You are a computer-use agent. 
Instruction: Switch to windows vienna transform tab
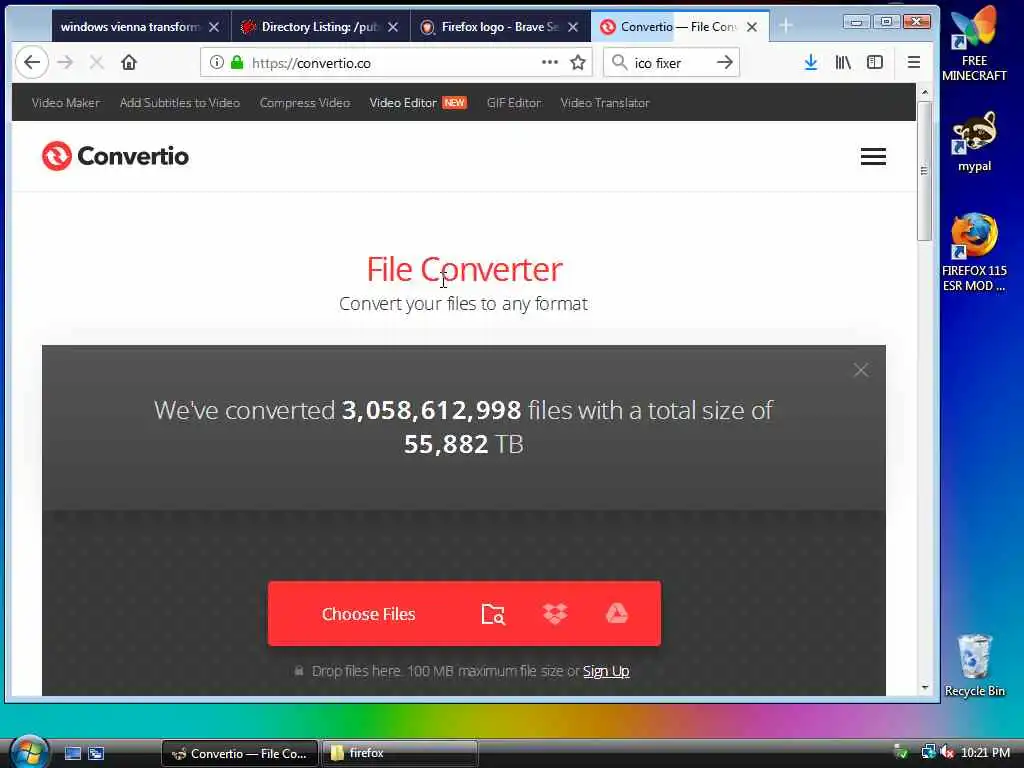[129, 27]
